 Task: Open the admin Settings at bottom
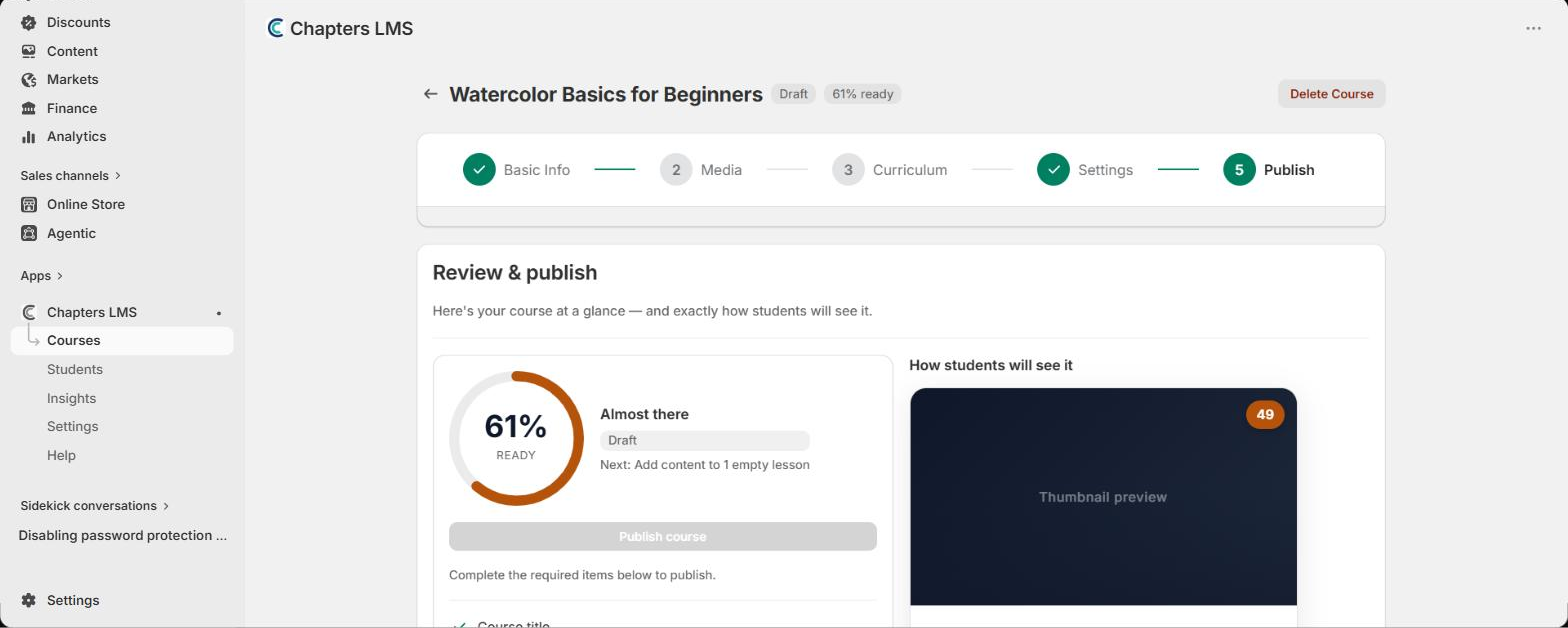coord(73,600)
